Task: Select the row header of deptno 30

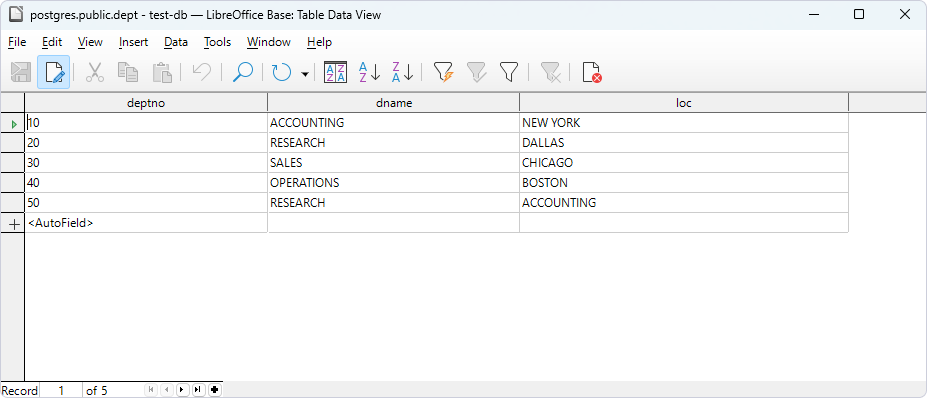Action: tap(12, 163)
